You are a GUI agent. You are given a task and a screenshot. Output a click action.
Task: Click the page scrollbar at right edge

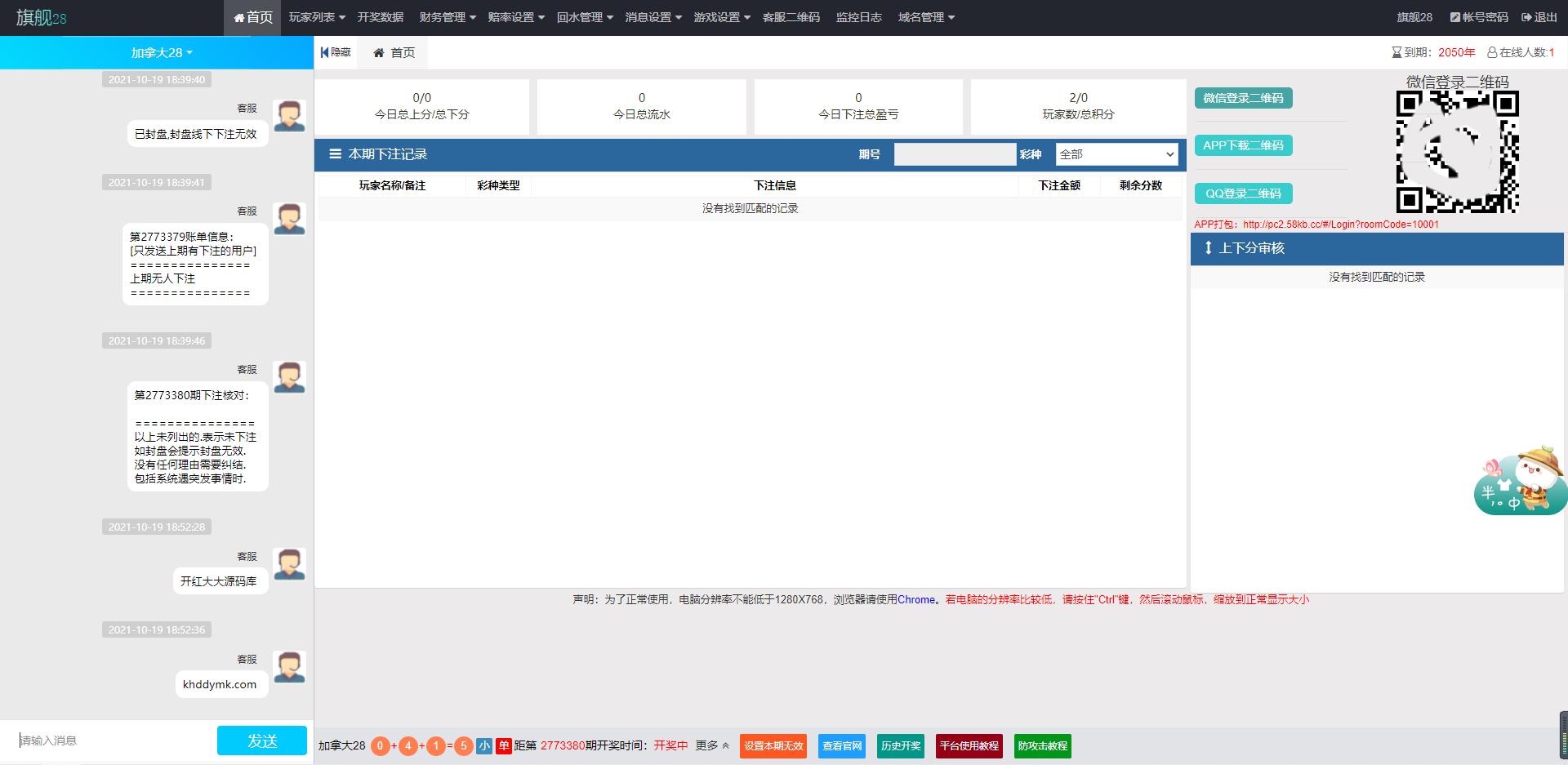click(x=1563, y=734)
